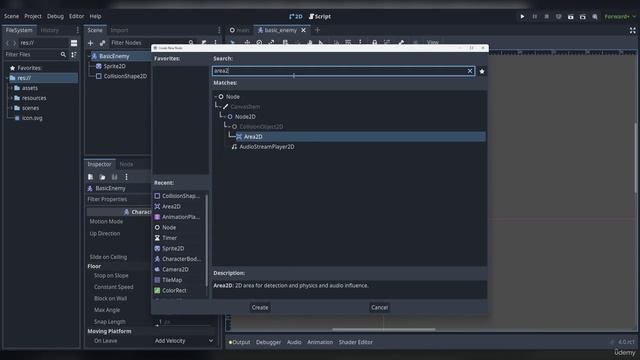The height and width of the screenshot is (360, 640).
Task: Select Node2D in the Matches tree
Action: 245,117
